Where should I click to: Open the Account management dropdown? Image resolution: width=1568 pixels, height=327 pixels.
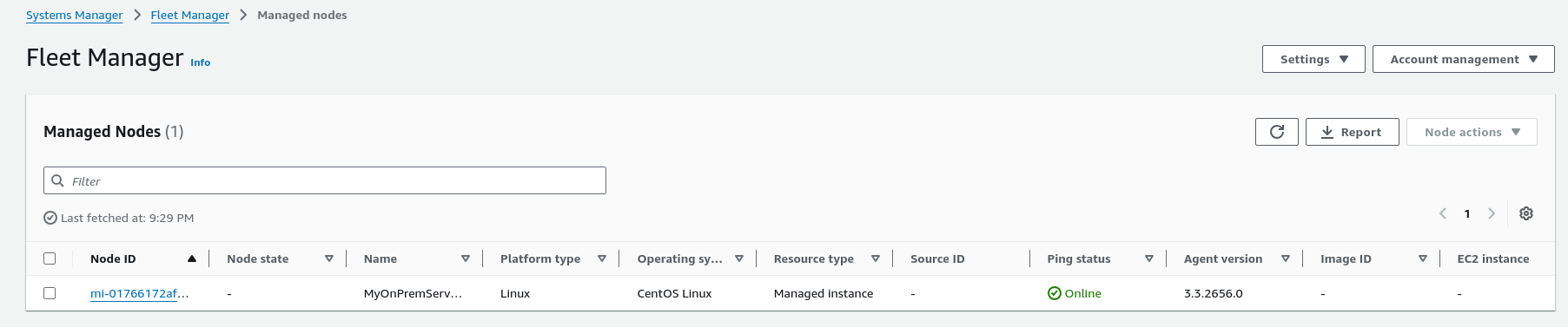(1463, 59)
